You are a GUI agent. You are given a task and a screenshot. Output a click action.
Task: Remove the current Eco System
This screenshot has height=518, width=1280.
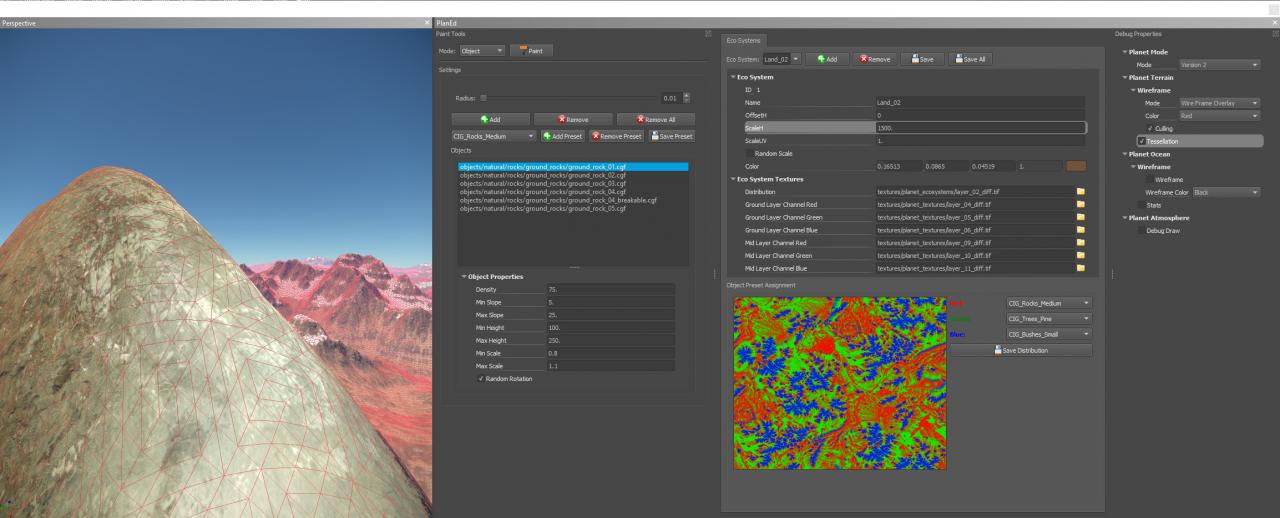pos(873,59)
